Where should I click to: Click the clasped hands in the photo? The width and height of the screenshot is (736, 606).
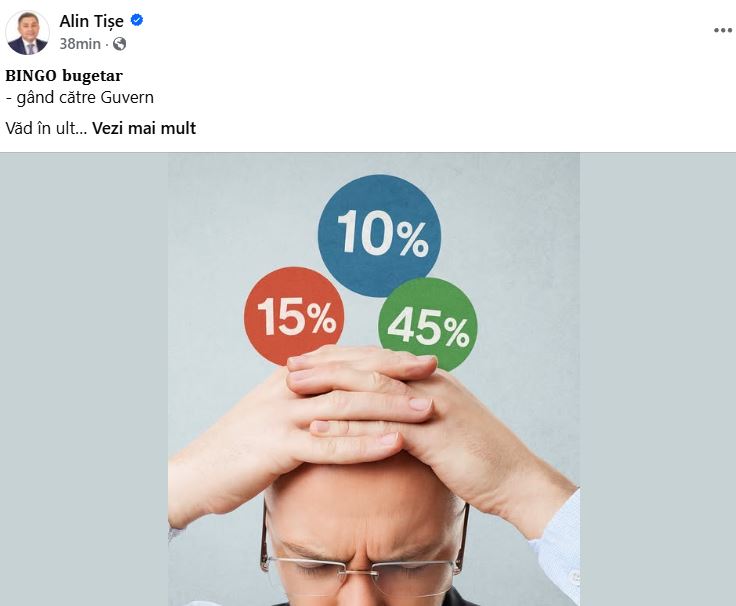coord(361,404)
